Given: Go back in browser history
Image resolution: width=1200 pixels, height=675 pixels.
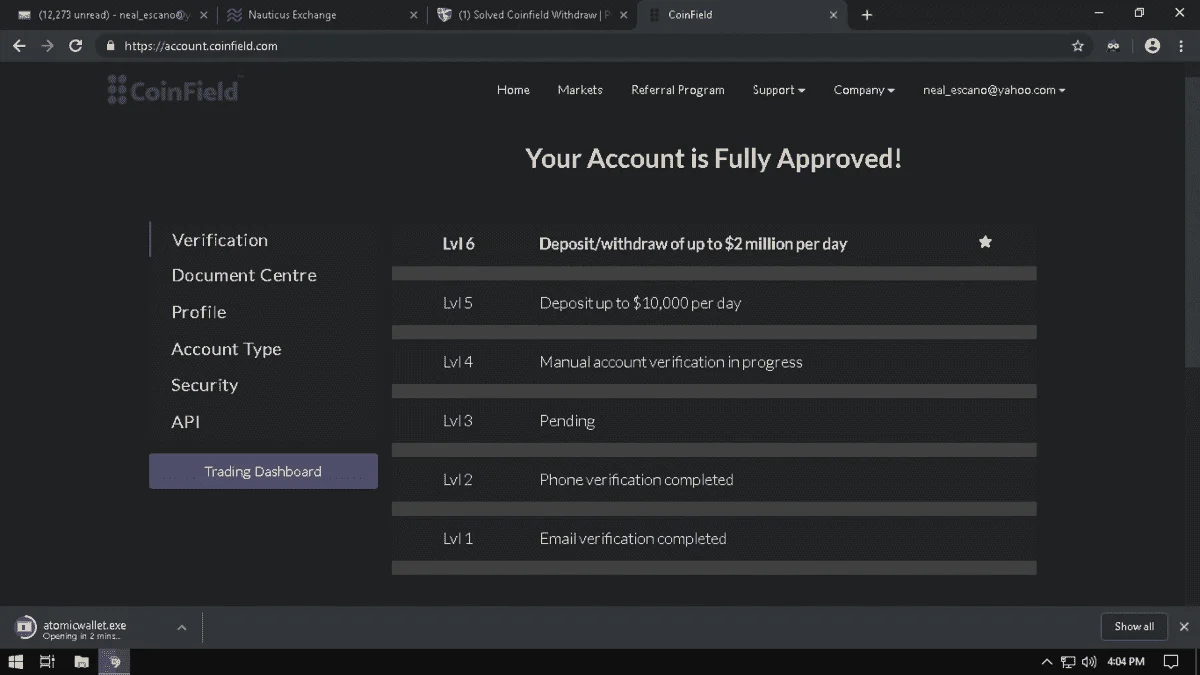Looking at the screenshot, I should click(19, 46).
